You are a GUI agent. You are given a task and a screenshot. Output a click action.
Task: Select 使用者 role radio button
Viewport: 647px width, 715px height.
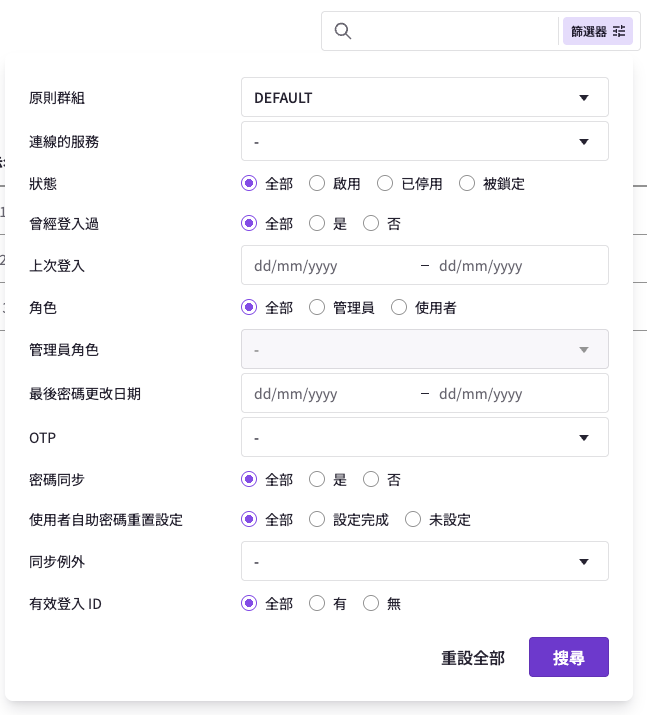click(x=399, y=307)
